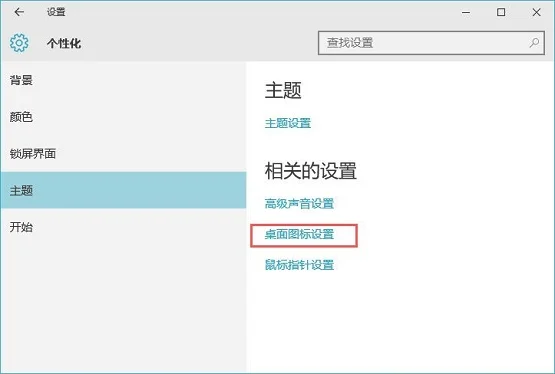The image size is (555, 374).
Task: Open 高级声音设置 link
Action: (x=299, y=203)
